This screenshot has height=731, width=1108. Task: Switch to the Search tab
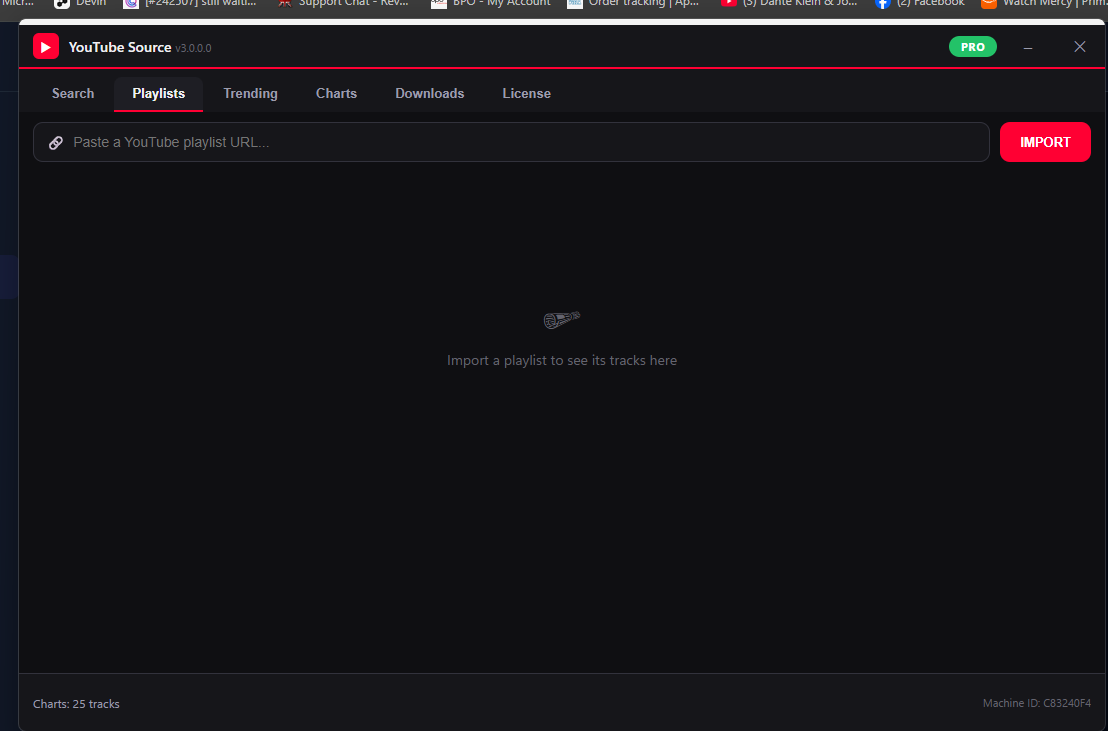tap(73, 93)
